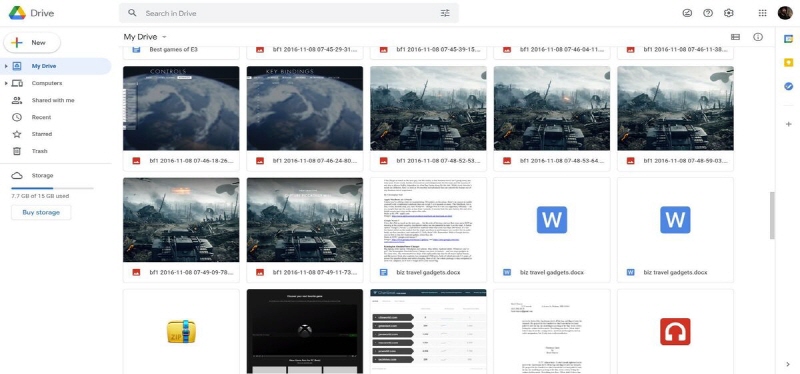Viewport: 800px width, 374px height.
Task: Open the Google Drive logo home link
Action: click(32, 13)
